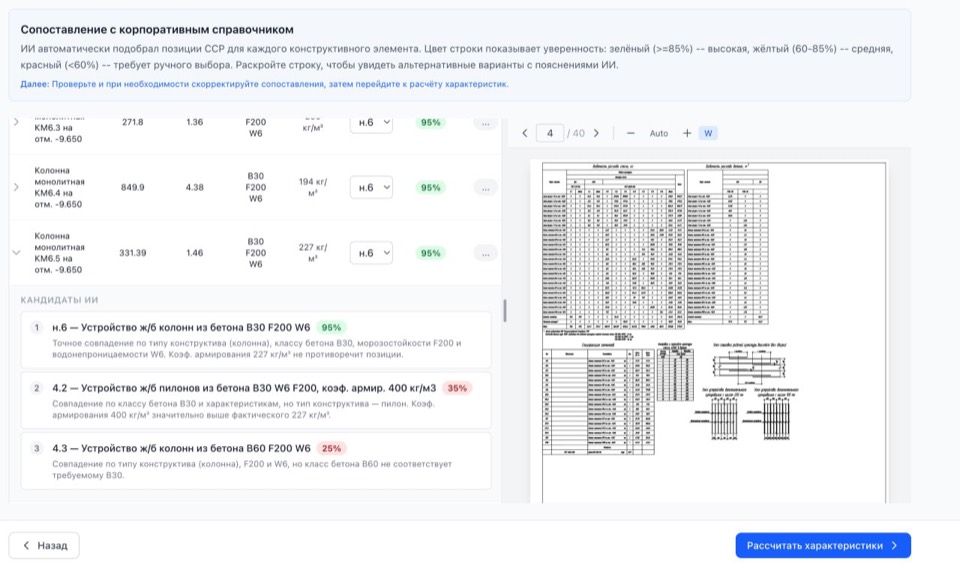Toggle fit-to-width W button
960x570 pixels.
(x=708, y=133)
